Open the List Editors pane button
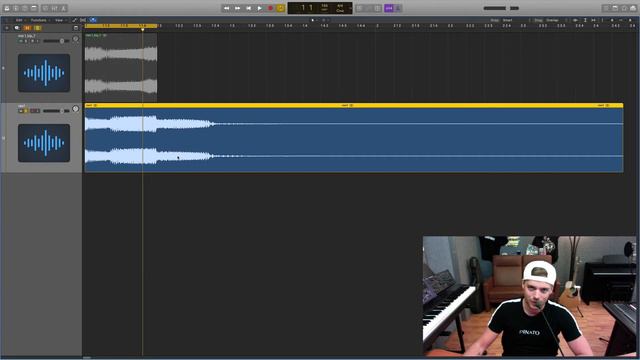 pyautogui.click(x=607, y=8)
